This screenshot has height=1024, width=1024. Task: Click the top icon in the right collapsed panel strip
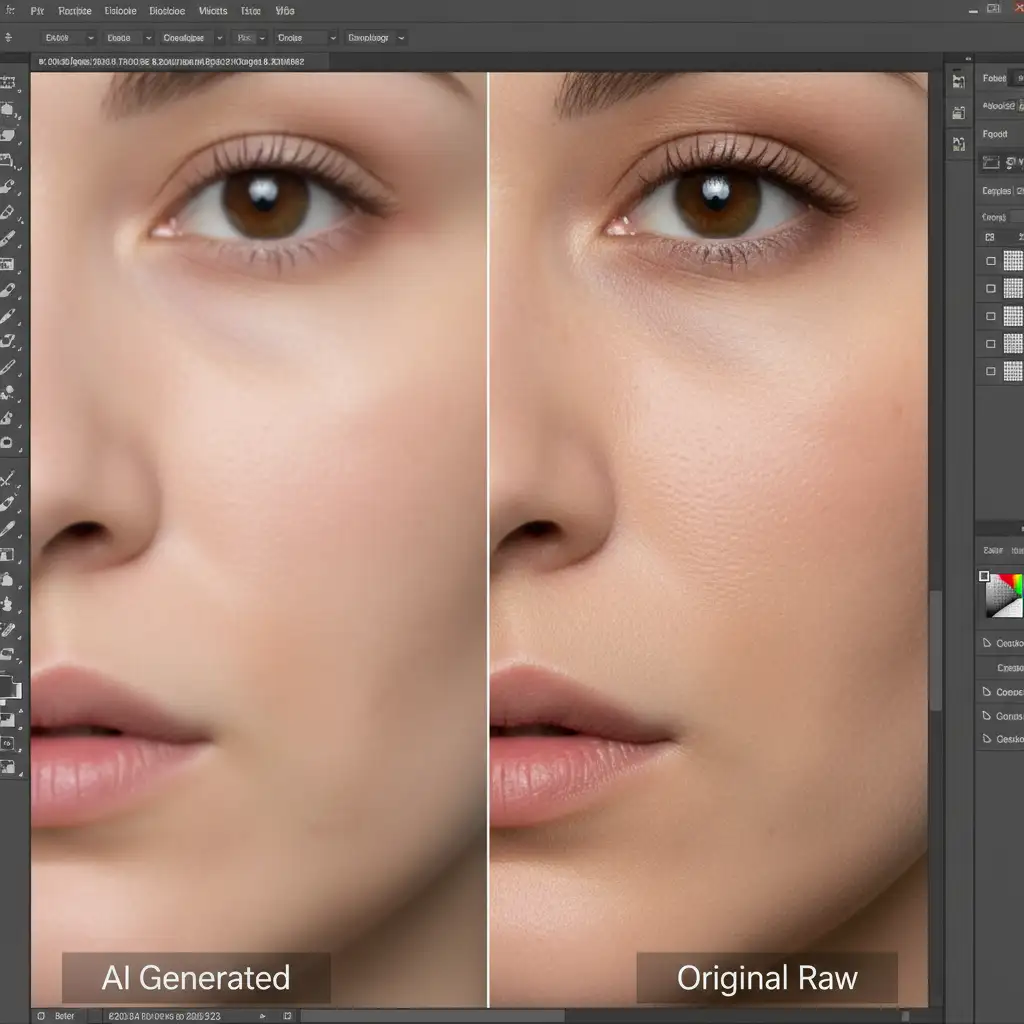(958, 81)
